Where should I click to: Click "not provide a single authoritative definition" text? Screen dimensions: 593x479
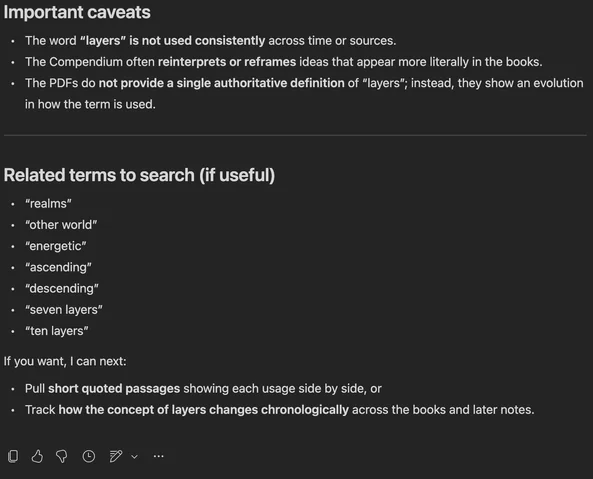pyautogui.click(x=222, y=83)
